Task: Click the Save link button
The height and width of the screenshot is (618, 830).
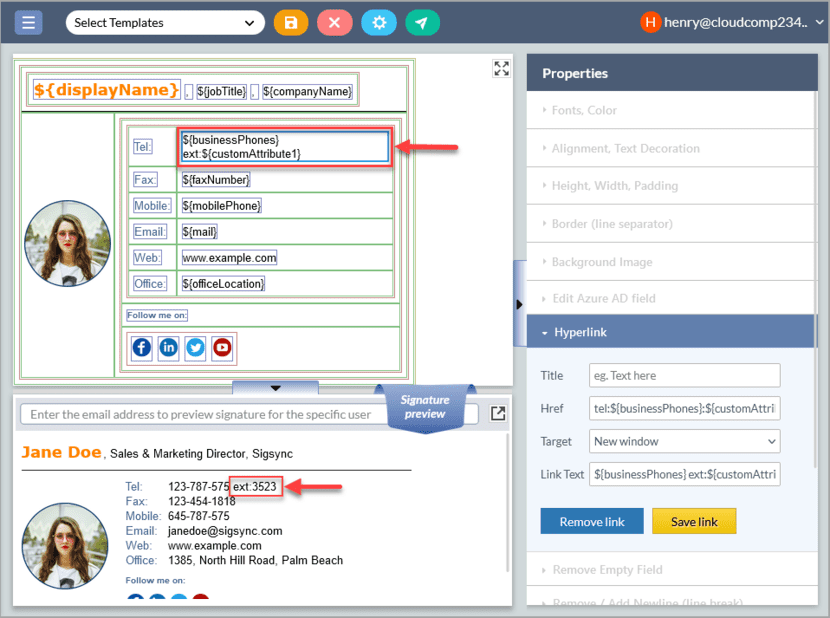Action: 693,521
